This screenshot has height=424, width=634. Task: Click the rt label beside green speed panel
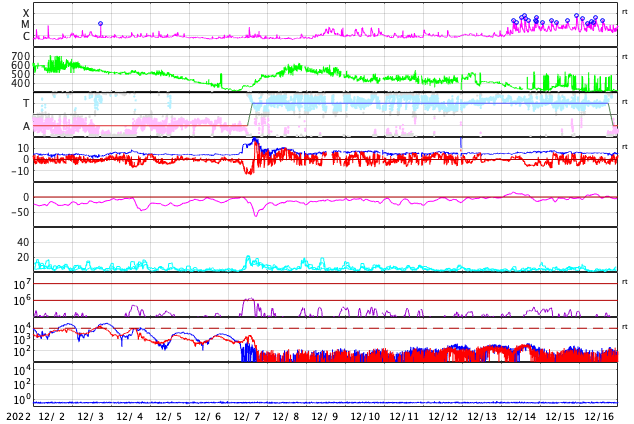pos(625,57)
